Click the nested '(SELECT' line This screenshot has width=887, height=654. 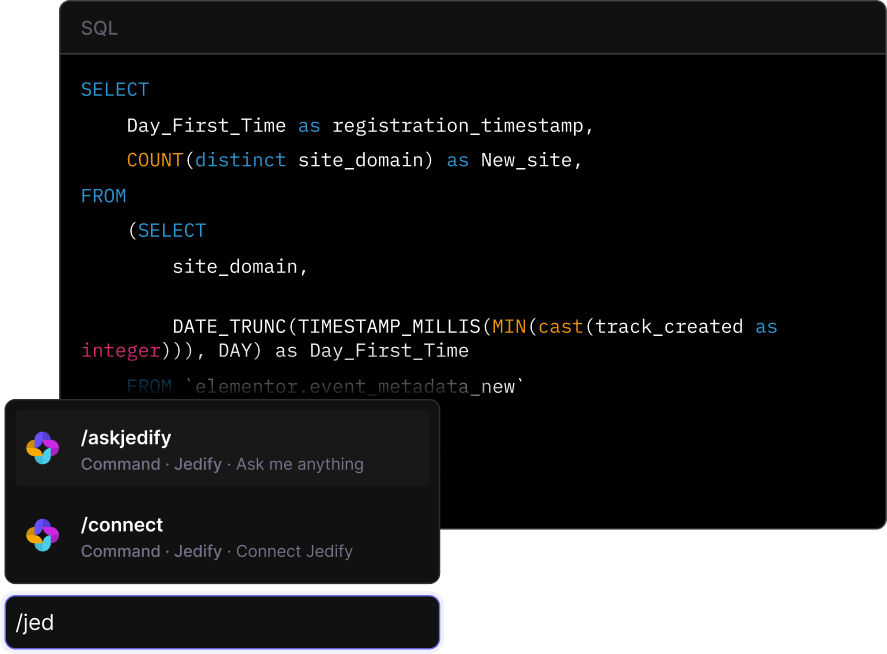167,231
